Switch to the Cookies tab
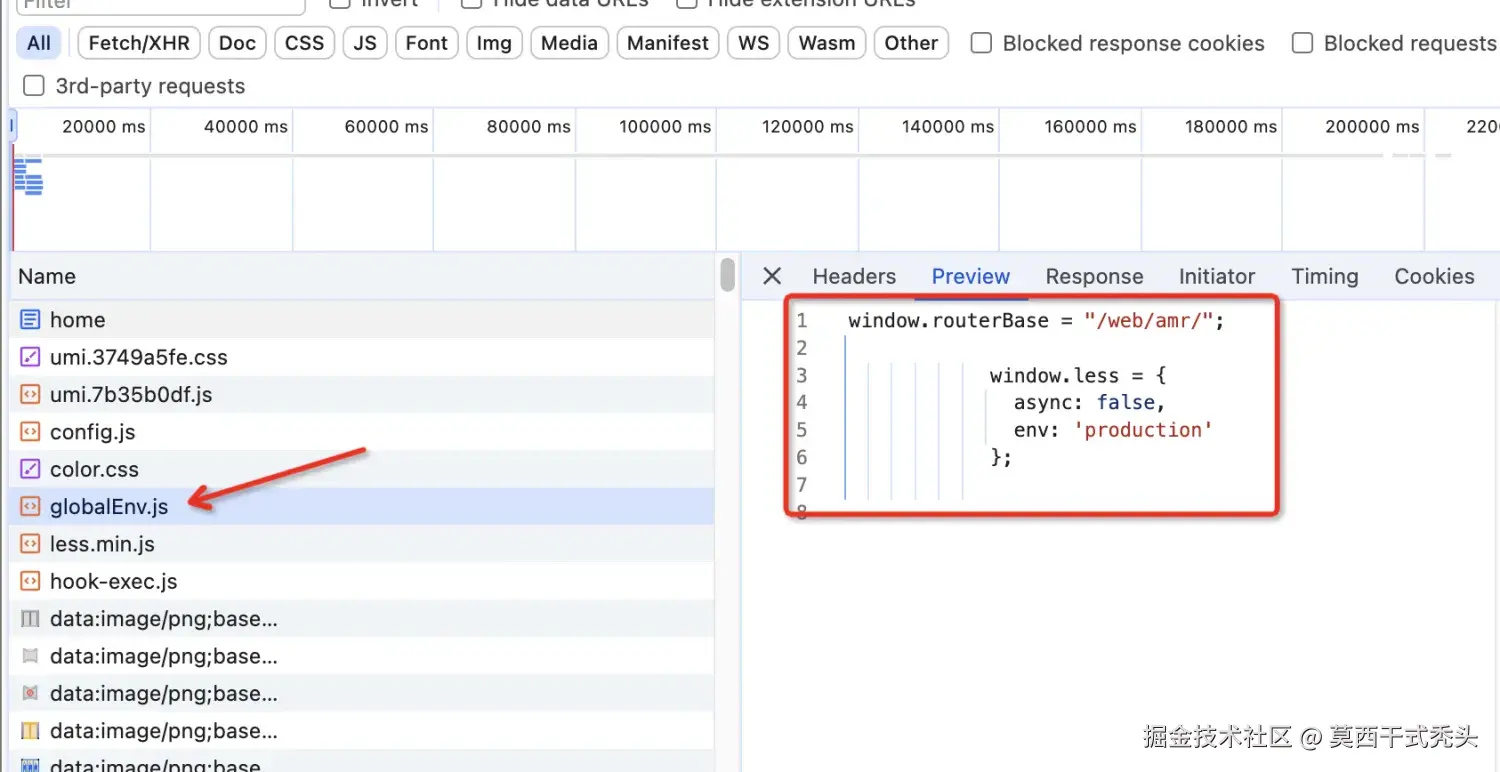The width and height of the screenshot is (1500, 772). coord(1434,277)
